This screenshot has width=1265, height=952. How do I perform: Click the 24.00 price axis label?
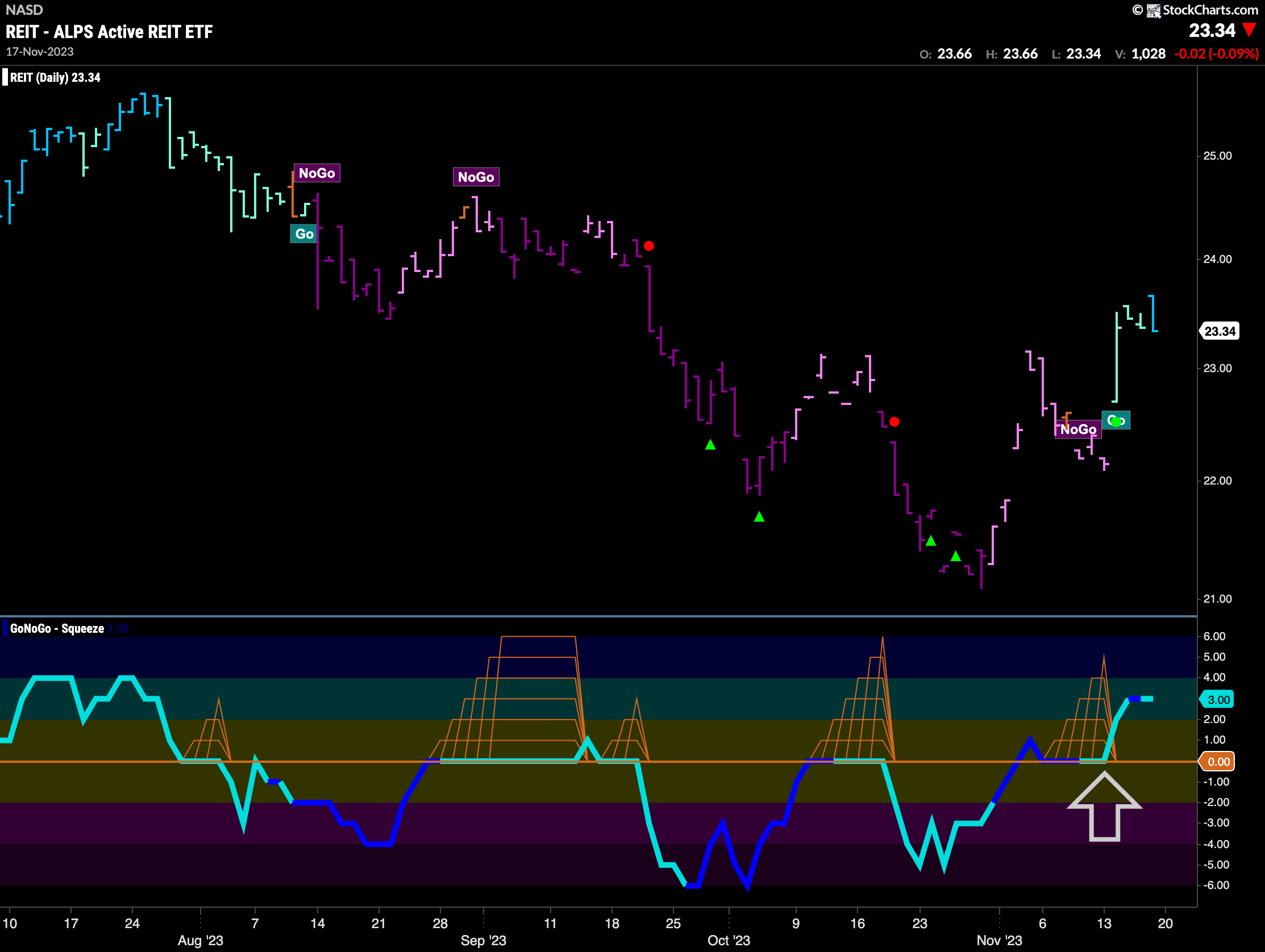pyautogui.click(x=1217, y=259)
